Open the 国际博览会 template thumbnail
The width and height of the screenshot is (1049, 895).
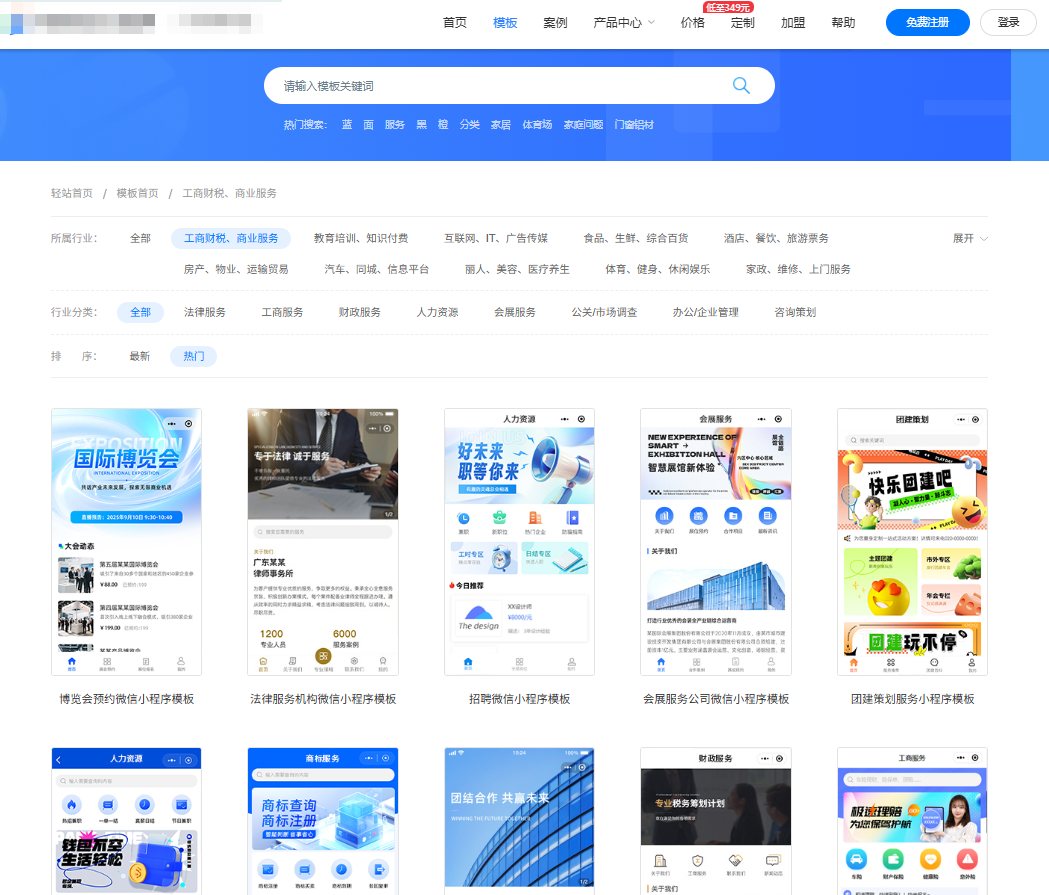126,542
